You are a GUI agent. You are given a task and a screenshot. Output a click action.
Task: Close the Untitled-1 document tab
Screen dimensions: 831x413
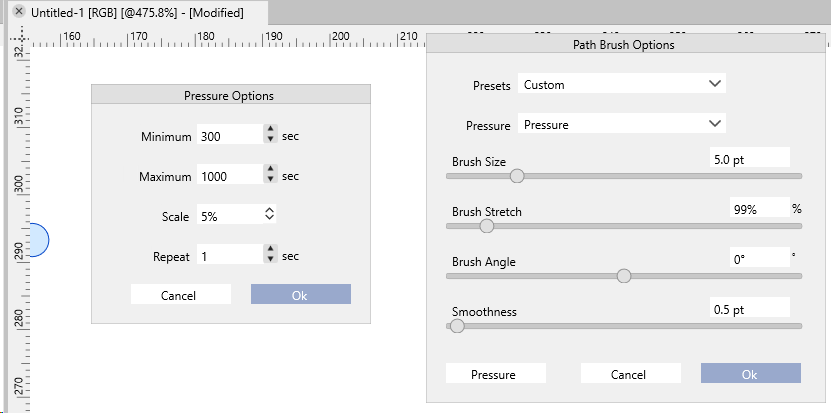click(x=18, y=12)
